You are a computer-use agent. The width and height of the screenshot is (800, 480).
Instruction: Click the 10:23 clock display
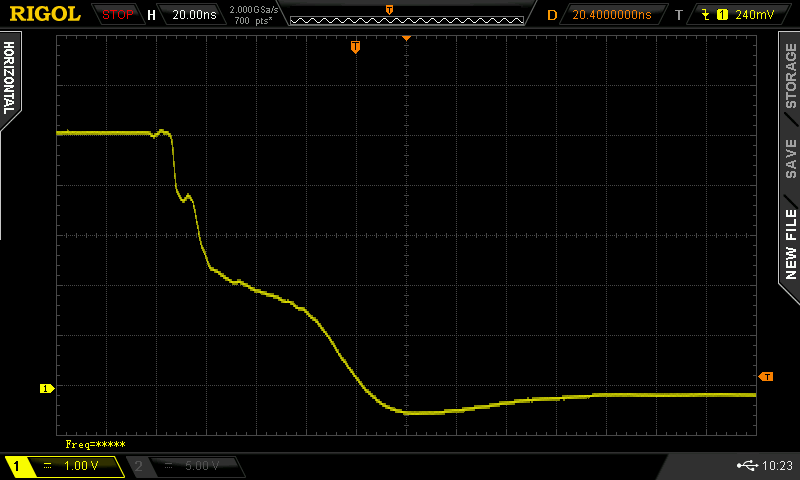coord(777,466)
